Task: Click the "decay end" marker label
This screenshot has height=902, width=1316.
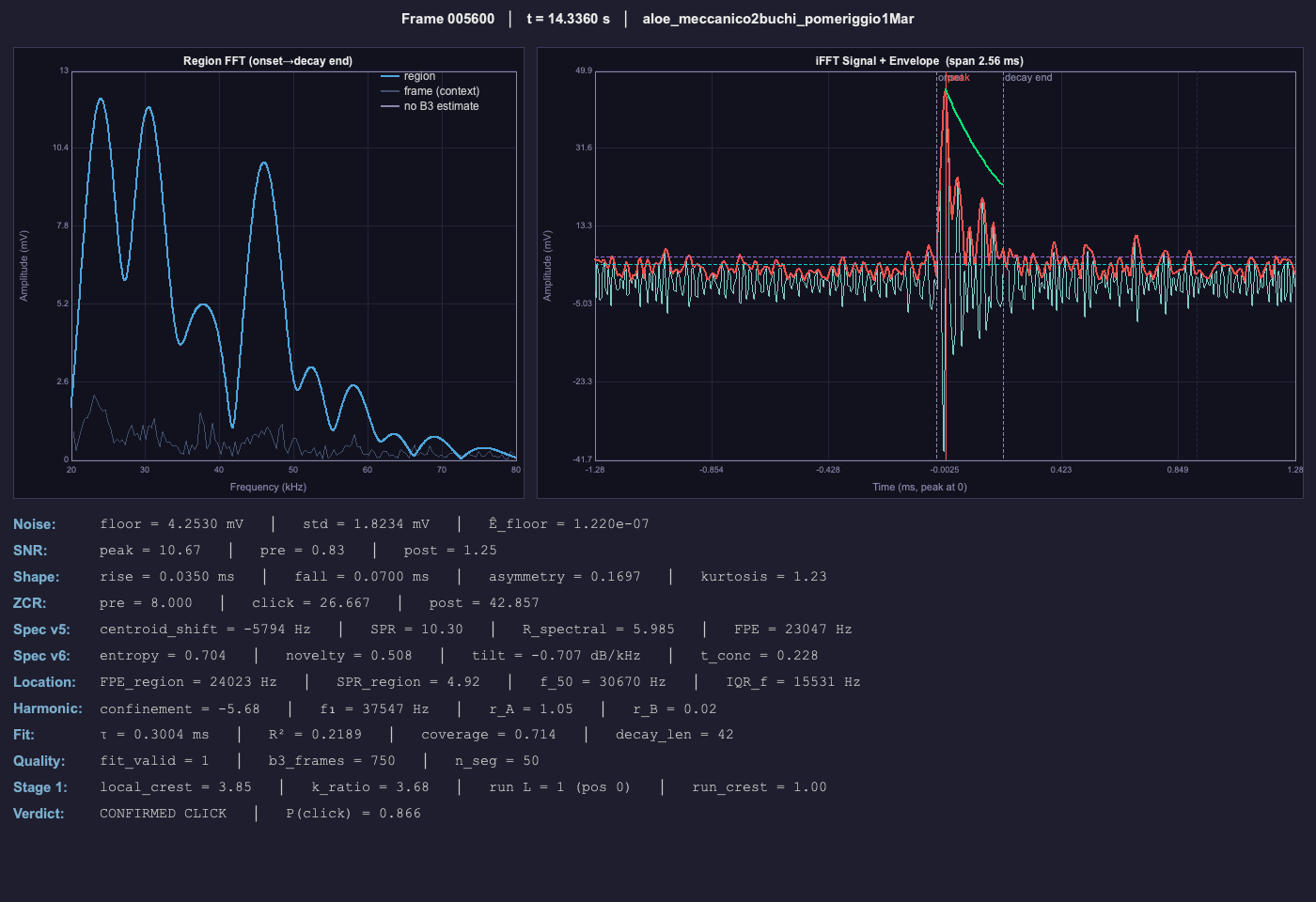Action: coord(1028,77)
